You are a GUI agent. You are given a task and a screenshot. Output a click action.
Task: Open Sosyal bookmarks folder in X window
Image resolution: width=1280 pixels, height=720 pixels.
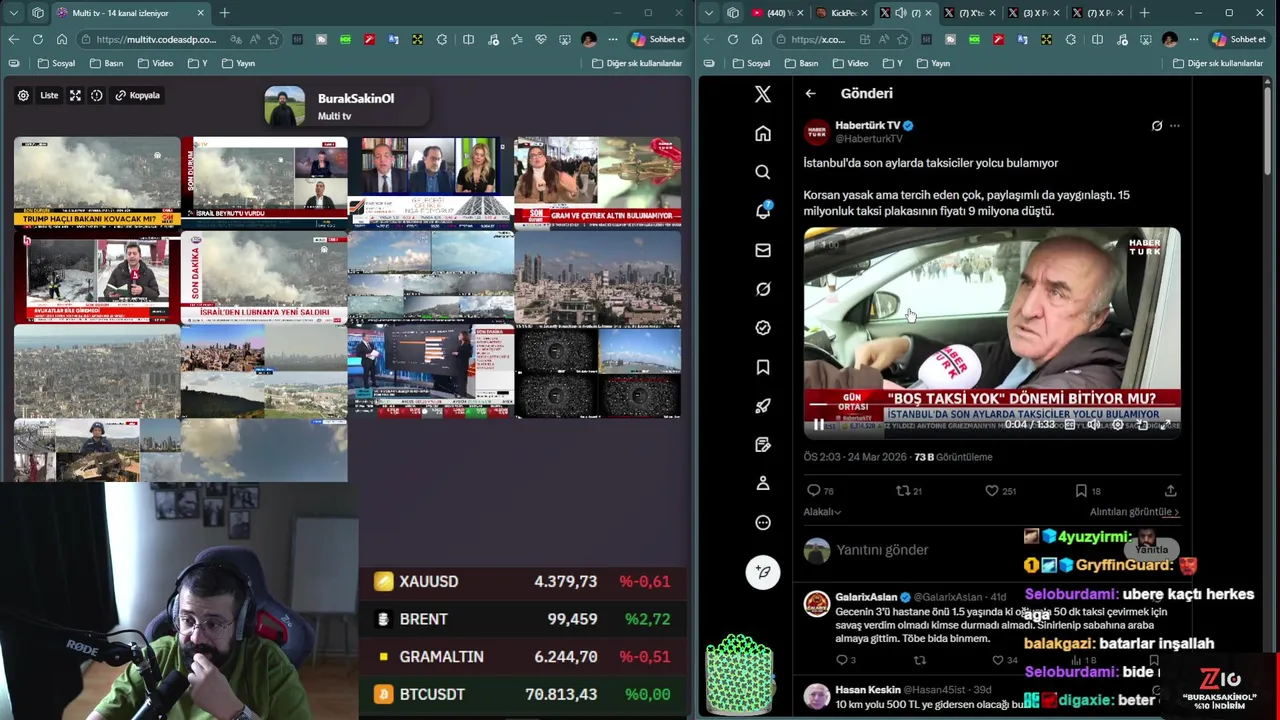(752, 63)
